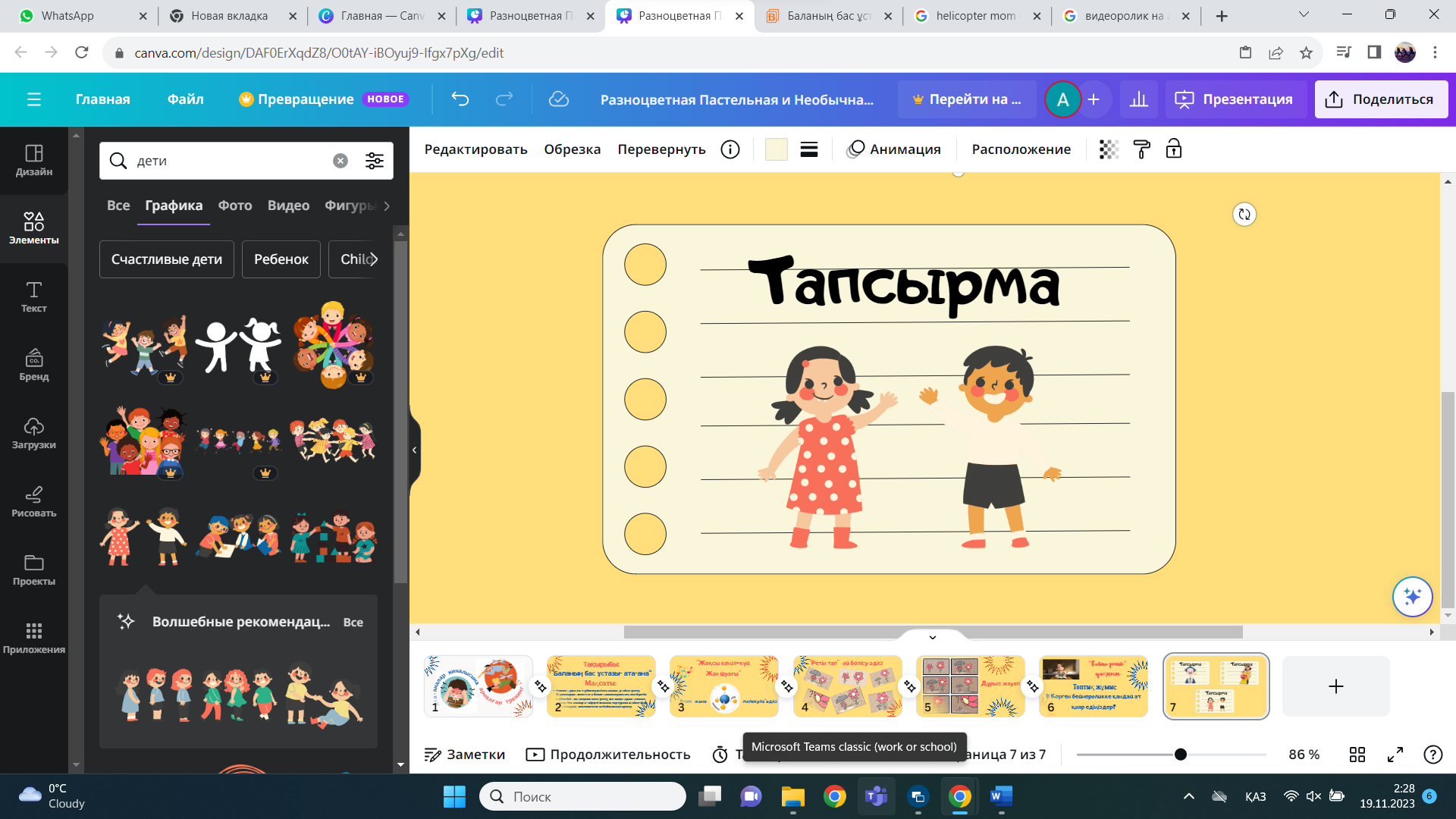This screenshot has width=1456, height=819.
Task: Toggle the lock icon in toolbar
Action: 1174,149
